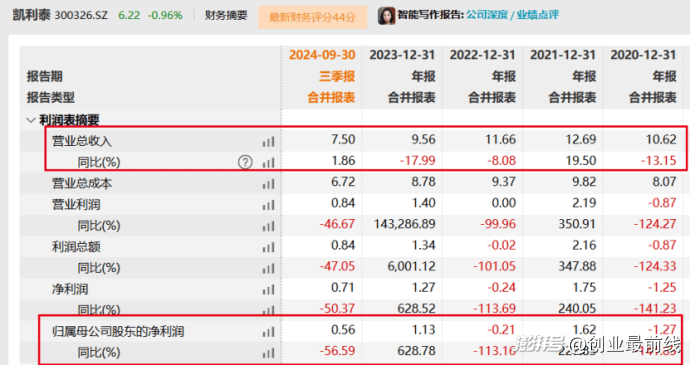Select the 2020-12-31 column header

tap(643, 55)
